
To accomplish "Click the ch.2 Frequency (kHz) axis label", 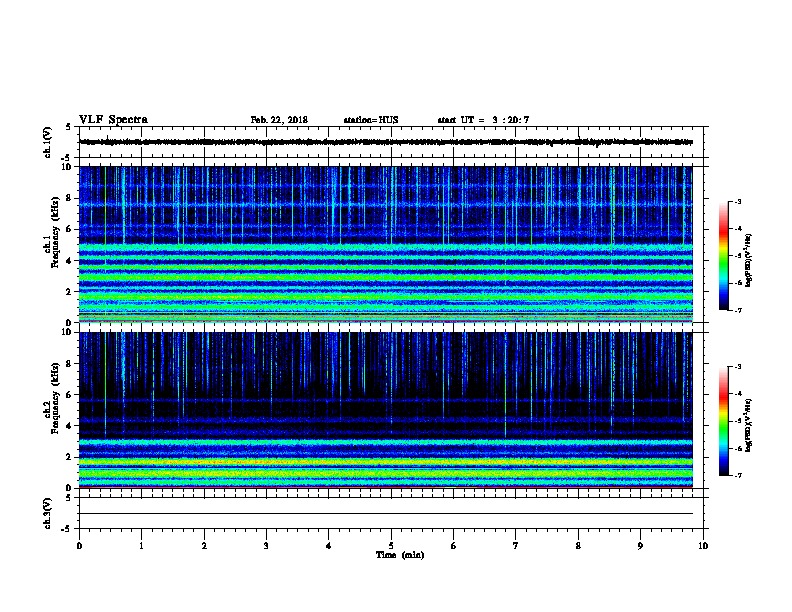I will [x=51, y=398].
